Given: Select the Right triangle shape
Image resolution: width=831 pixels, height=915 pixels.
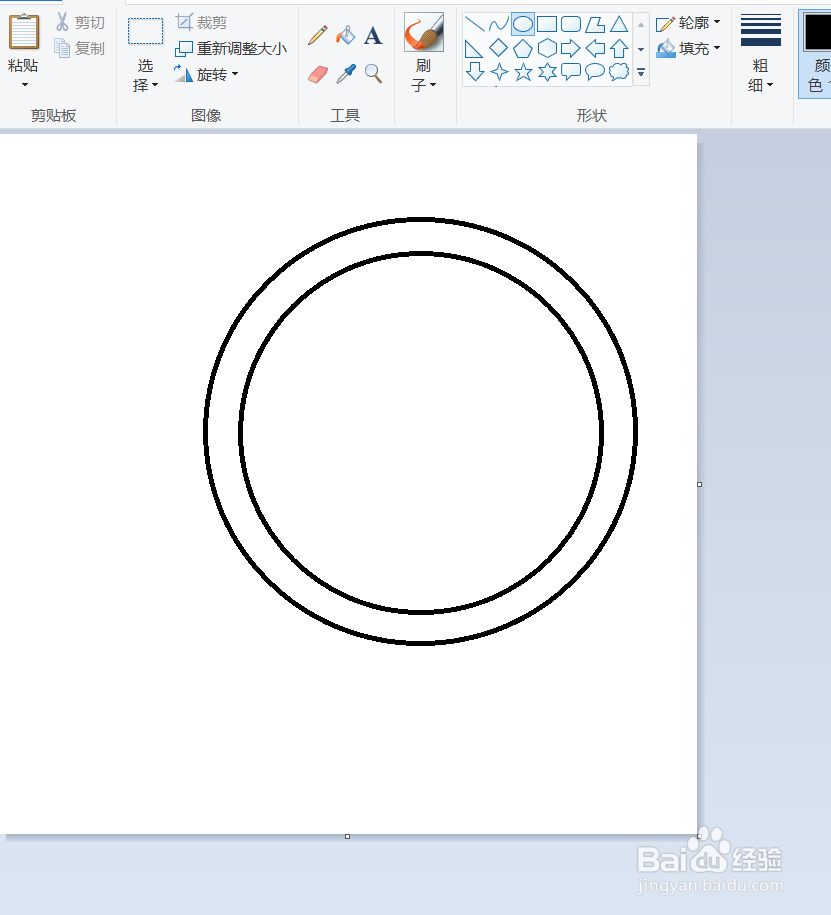Looking at the screenshot, I should point(473,48).
